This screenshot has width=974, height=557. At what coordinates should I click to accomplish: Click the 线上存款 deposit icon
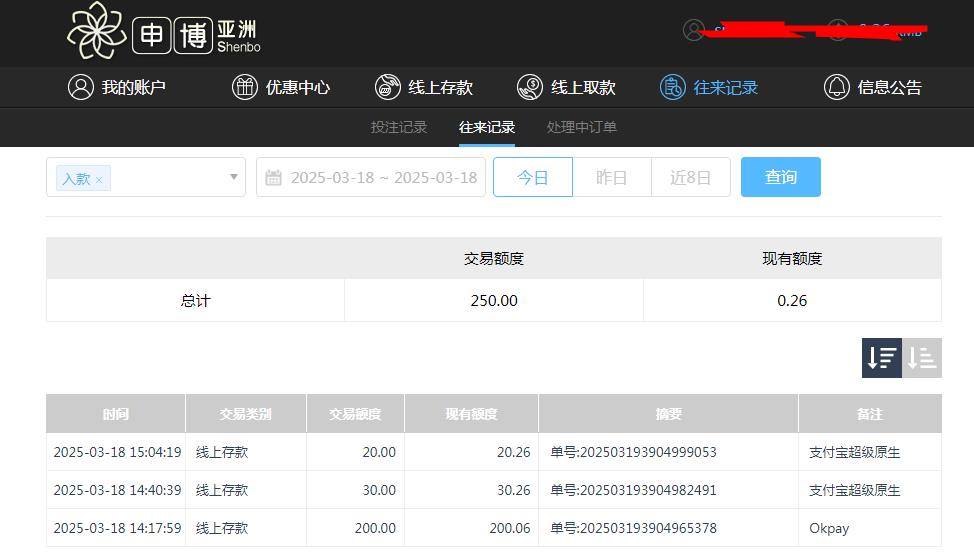388,88
